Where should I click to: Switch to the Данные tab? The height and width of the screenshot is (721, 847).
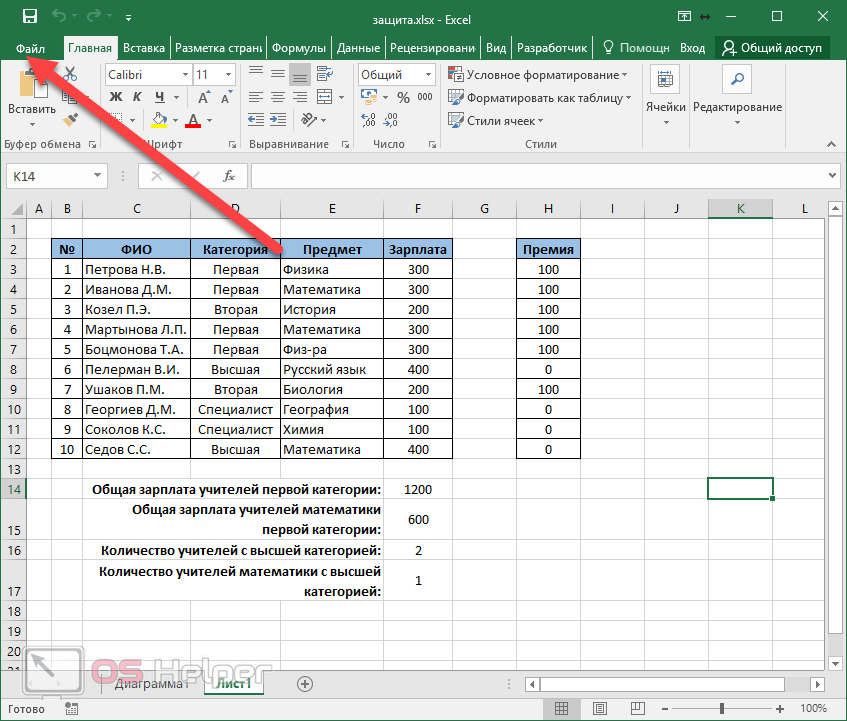coord(358,48)
